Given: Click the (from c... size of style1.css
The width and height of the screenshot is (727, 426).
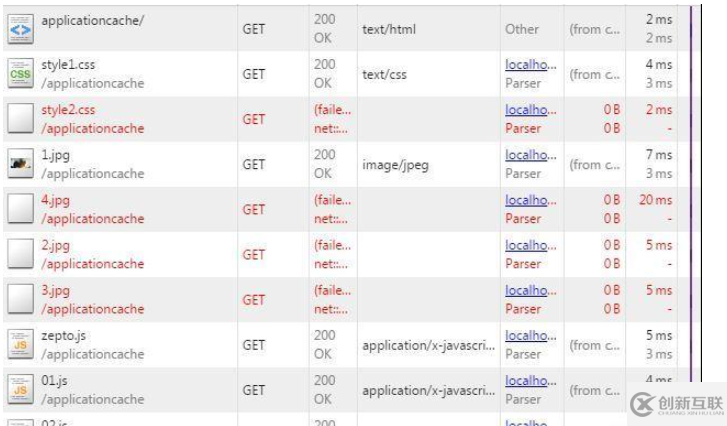Looking at the screenshot, I should [594, 75].
